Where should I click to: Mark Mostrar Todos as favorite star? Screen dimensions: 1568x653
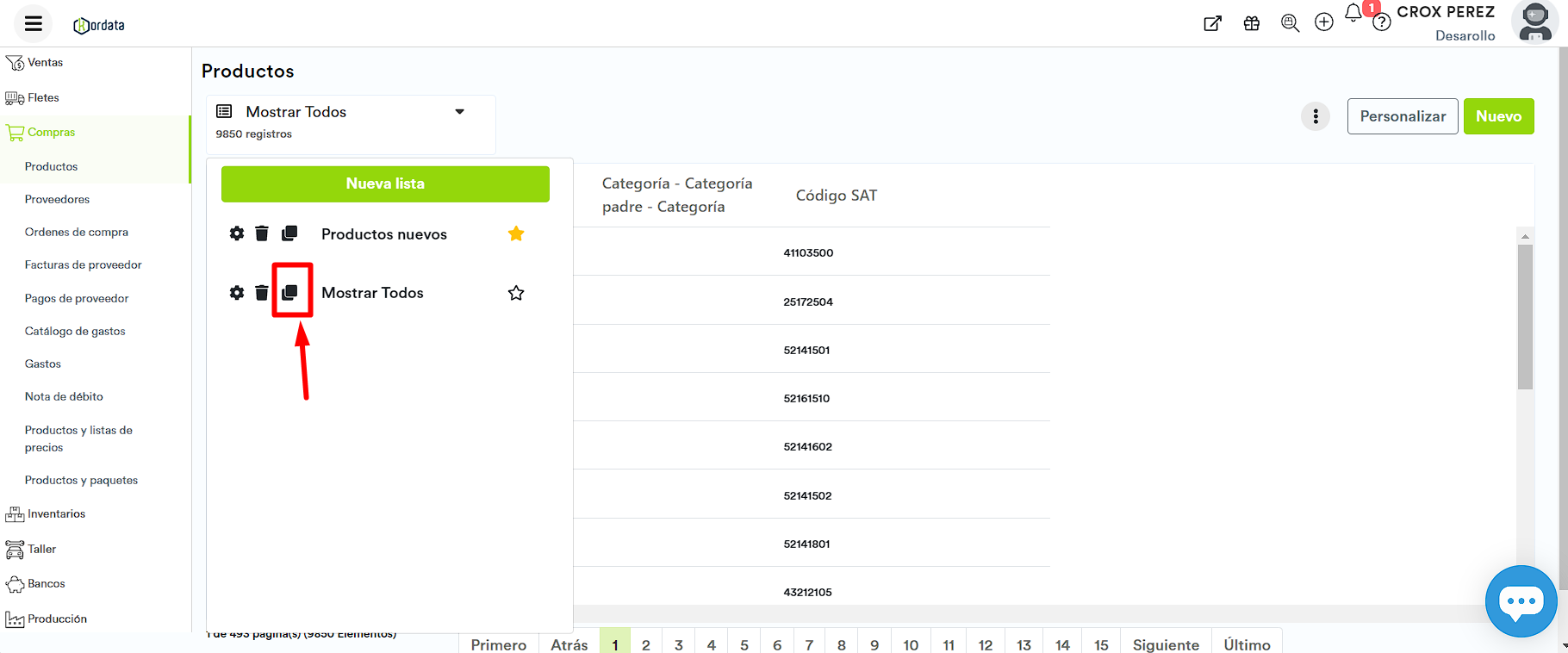516,293
